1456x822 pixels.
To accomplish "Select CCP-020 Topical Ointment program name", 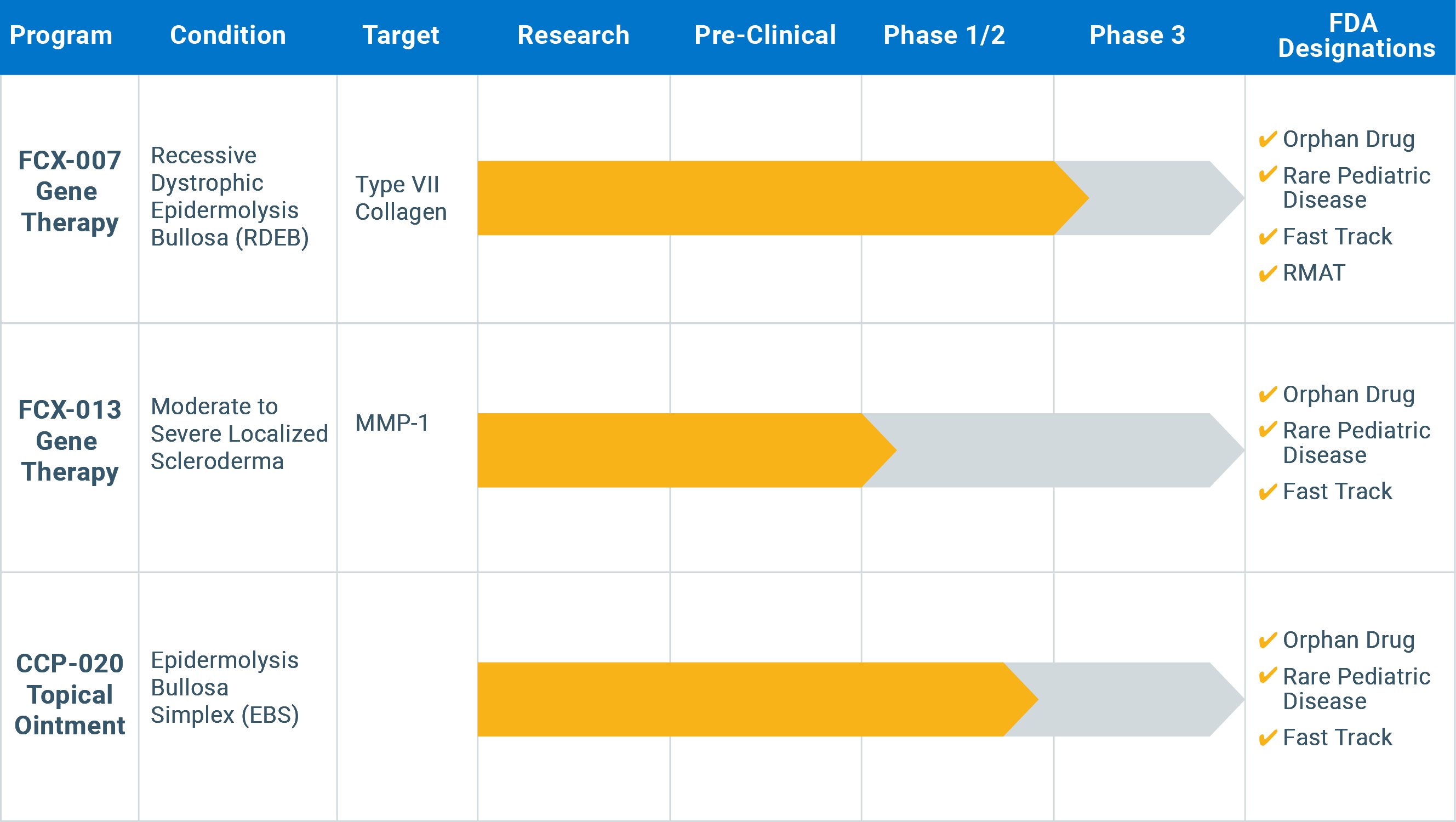I will [x=70, y=694].
